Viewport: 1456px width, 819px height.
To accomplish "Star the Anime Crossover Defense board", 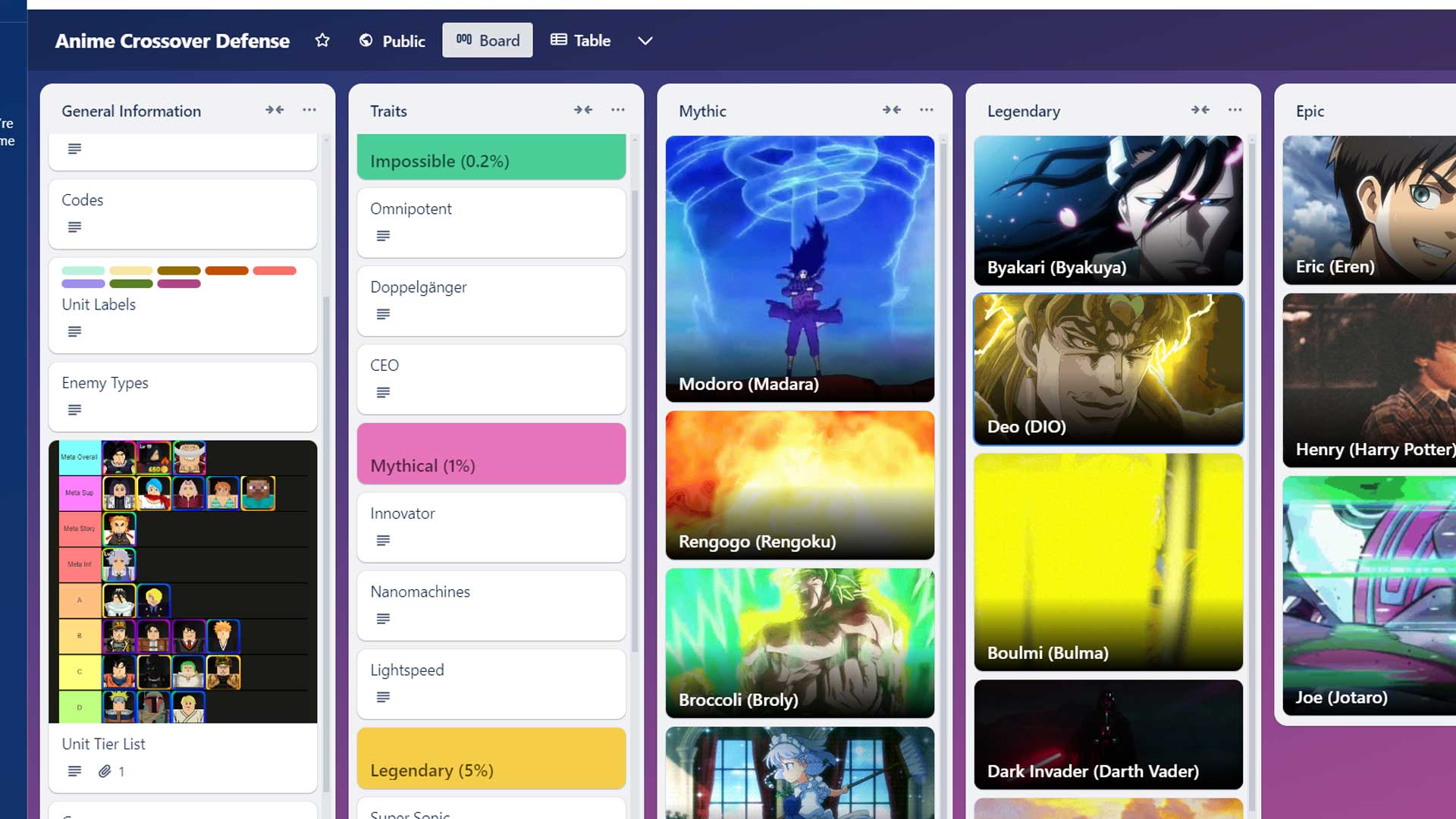I will click(x=322, y=40).
